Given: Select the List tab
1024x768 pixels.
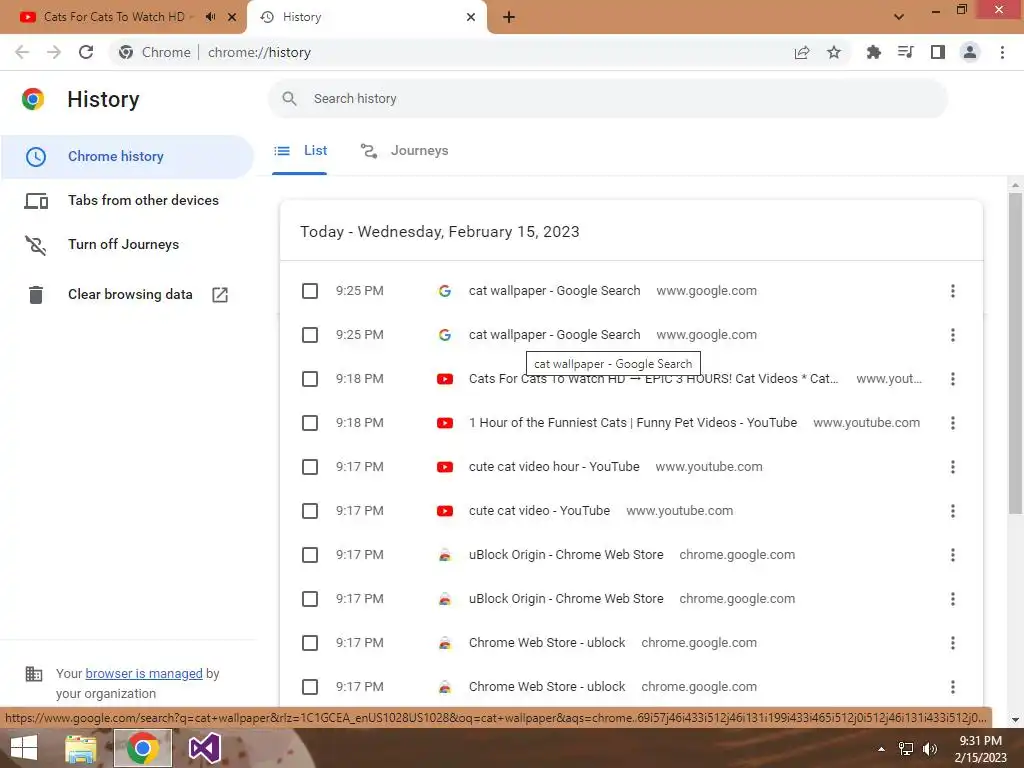Looking at the screenshot, I should (300, 151).
